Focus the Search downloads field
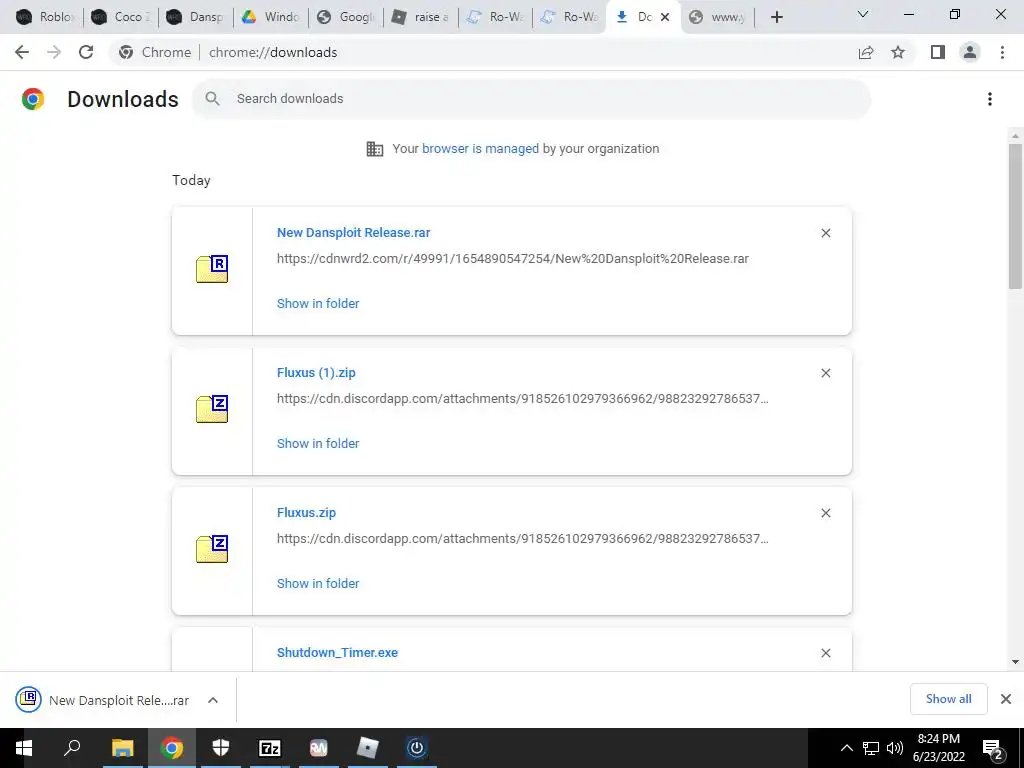The image size is (1024, 768). [x=532, y=99]
